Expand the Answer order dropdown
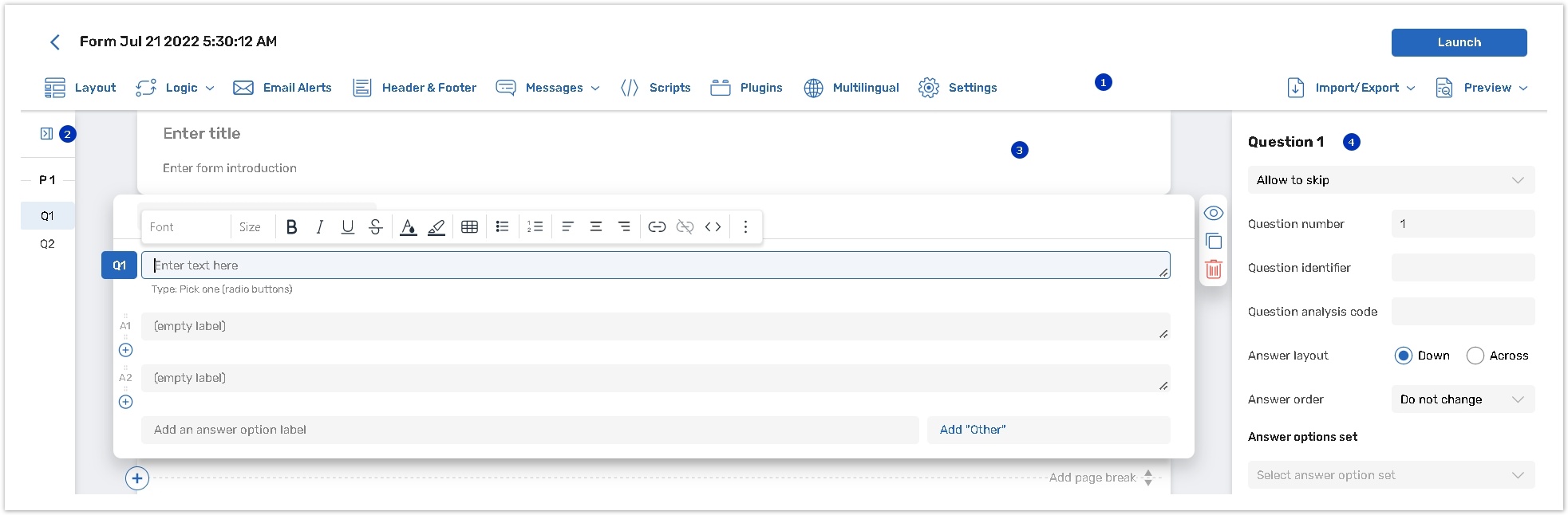Screen dimensions: 1568x515 click(1462, 399)
